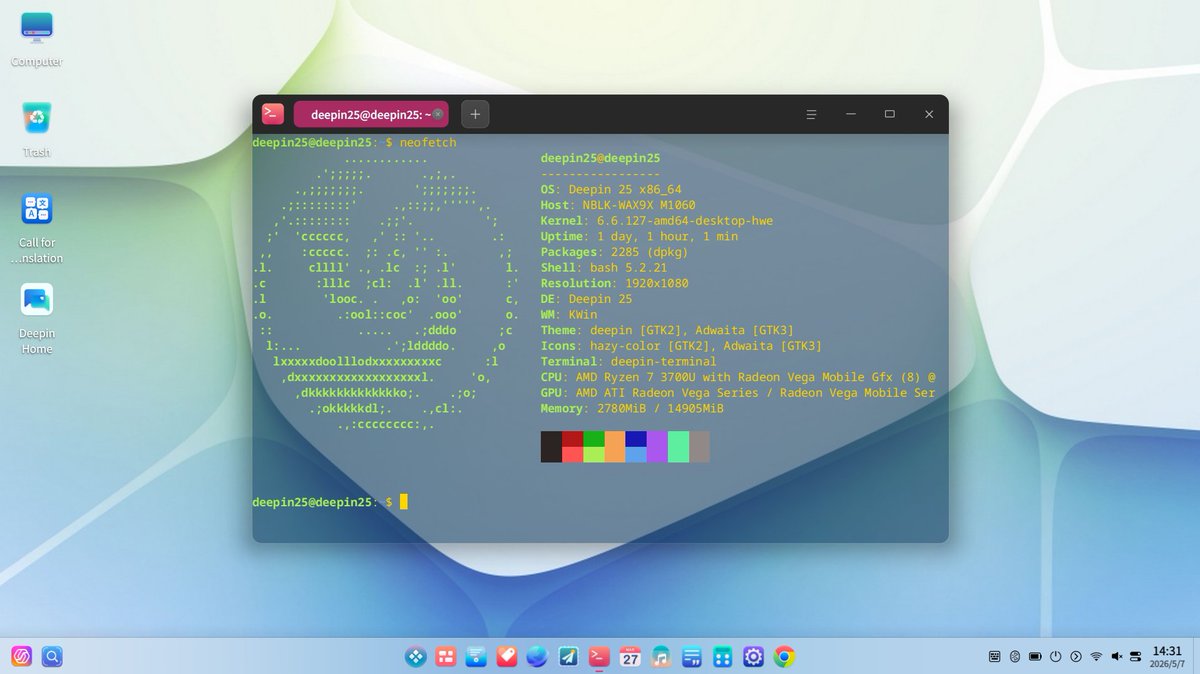Open the app store tag icon in dock

pyautogui.click(x=507, y=656)
